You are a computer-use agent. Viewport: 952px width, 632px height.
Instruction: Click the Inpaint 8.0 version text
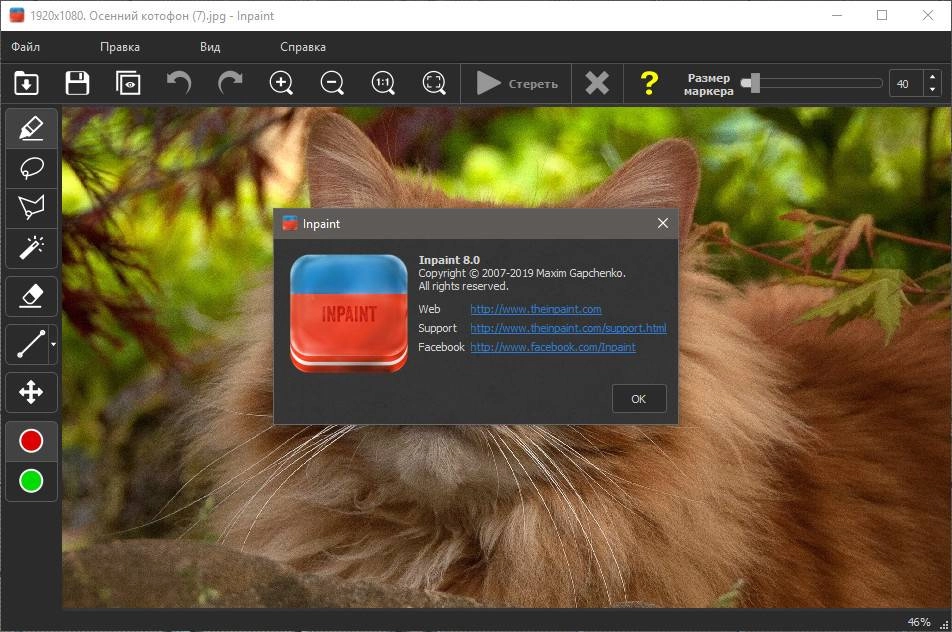449,260
